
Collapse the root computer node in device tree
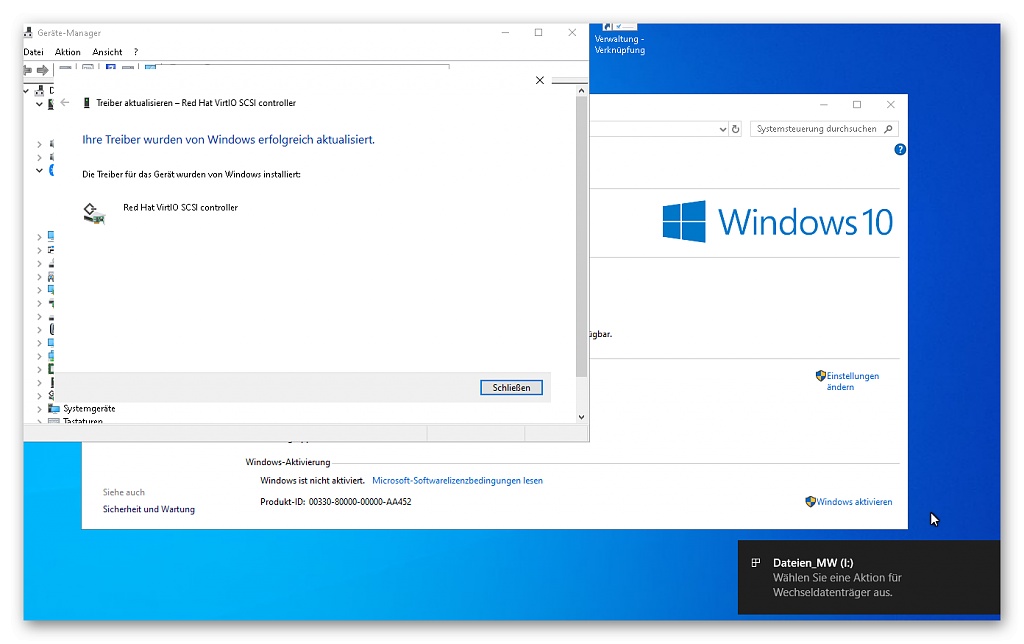pyautogui.click(x=27, y=91)
